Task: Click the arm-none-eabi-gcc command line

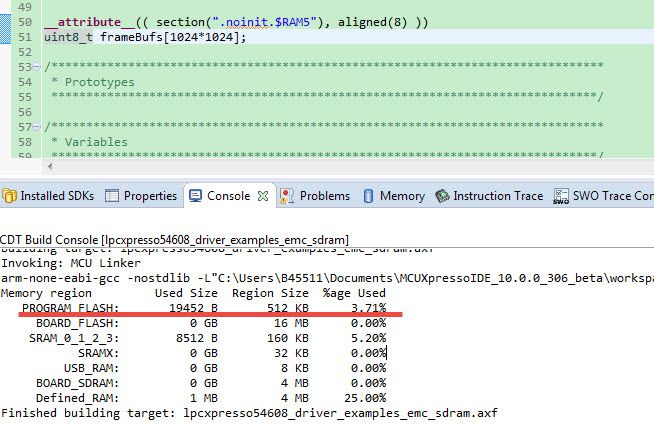Action: (327, 278)
